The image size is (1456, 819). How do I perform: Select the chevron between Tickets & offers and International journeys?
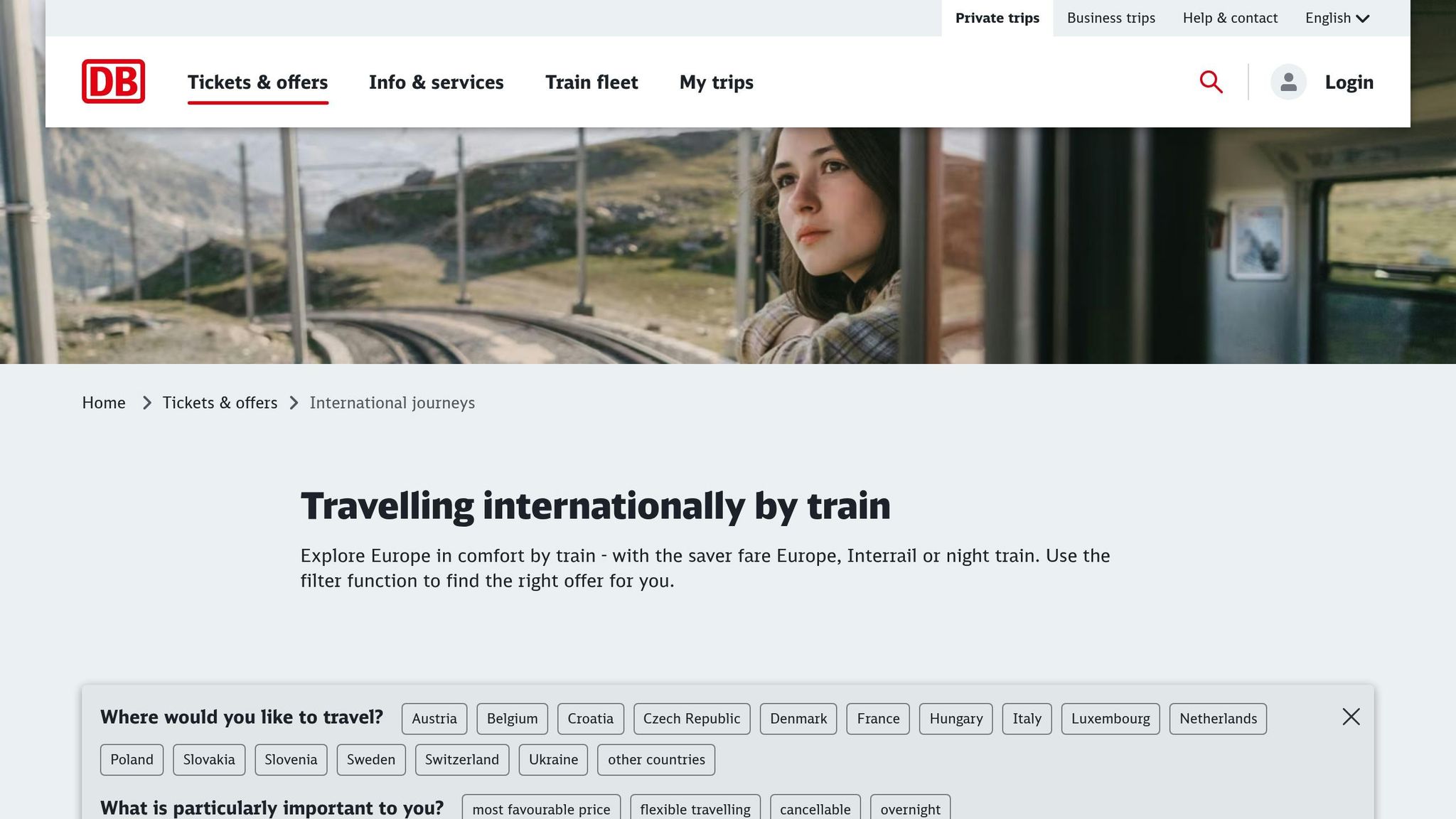(x=294, y=402)
